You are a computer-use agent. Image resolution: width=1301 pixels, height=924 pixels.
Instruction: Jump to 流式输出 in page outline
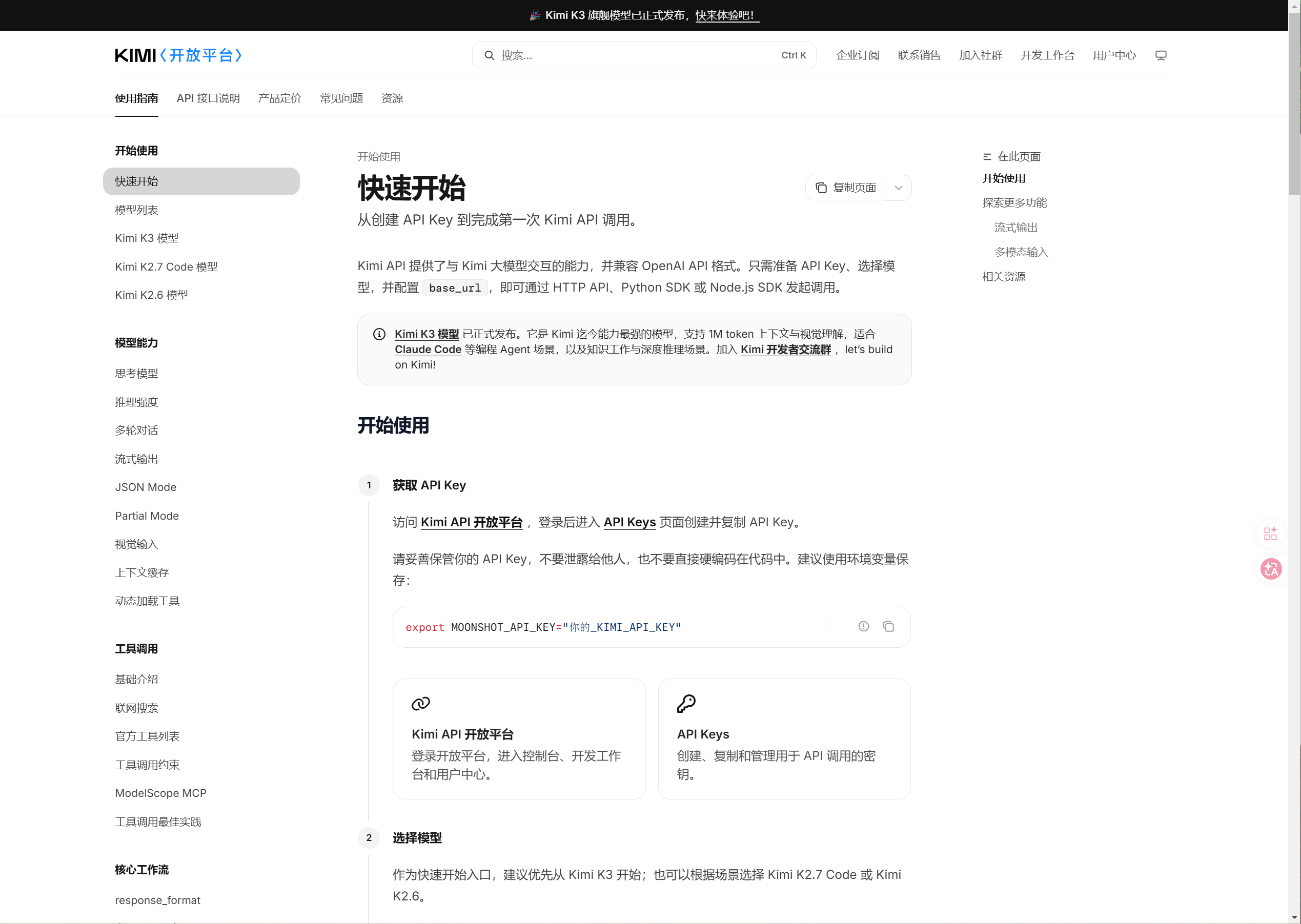pos(1016,228)
